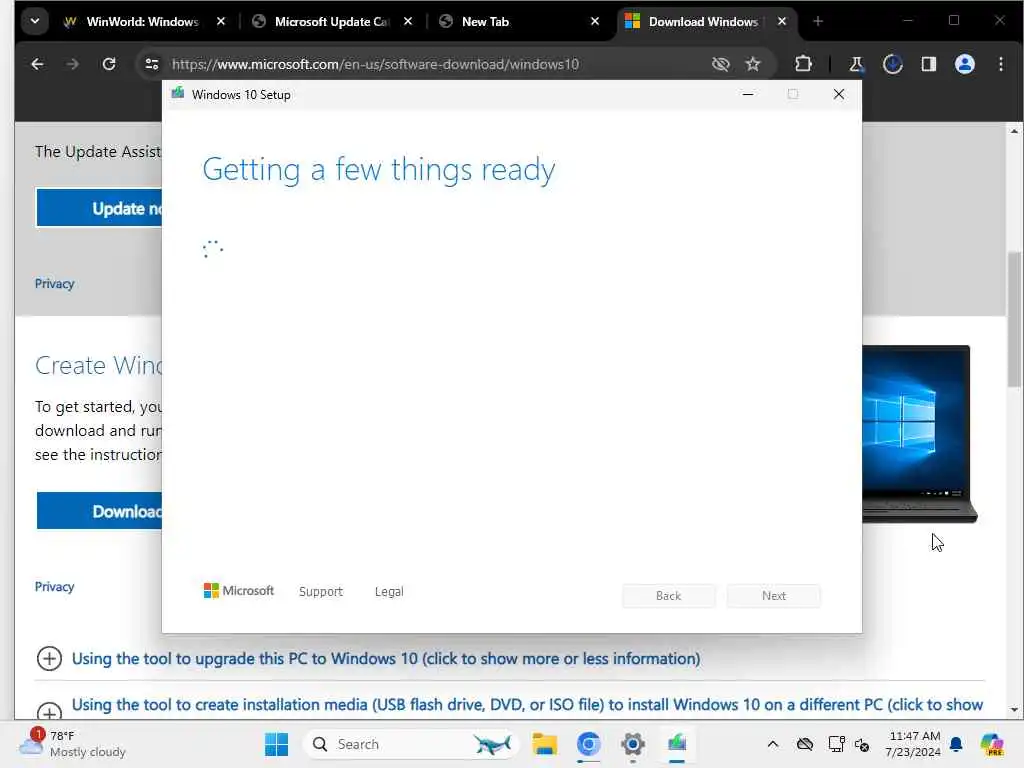Open the Chrome Labs flask icon
Image resolution: width=1024 pixels, height=768 pixels.
(x=856, y=64)
